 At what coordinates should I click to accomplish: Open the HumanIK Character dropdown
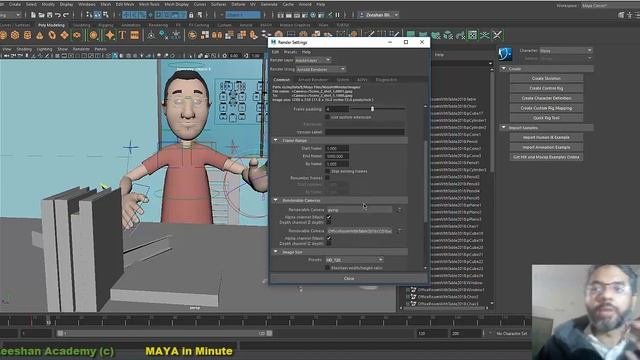(566, 51)
